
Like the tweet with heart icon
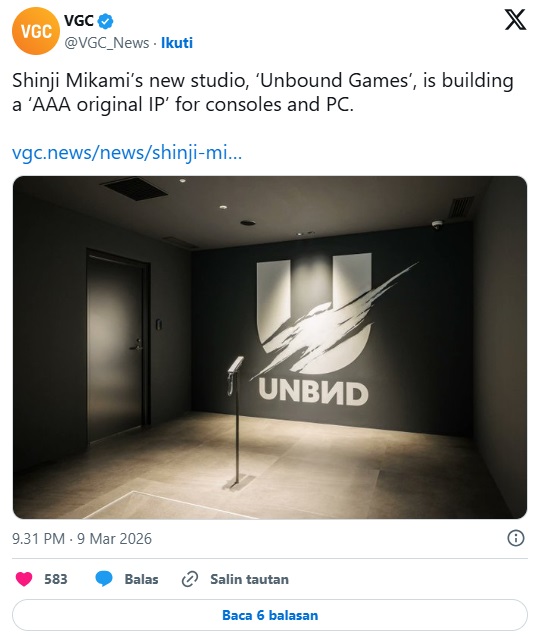tap(24, 579)
